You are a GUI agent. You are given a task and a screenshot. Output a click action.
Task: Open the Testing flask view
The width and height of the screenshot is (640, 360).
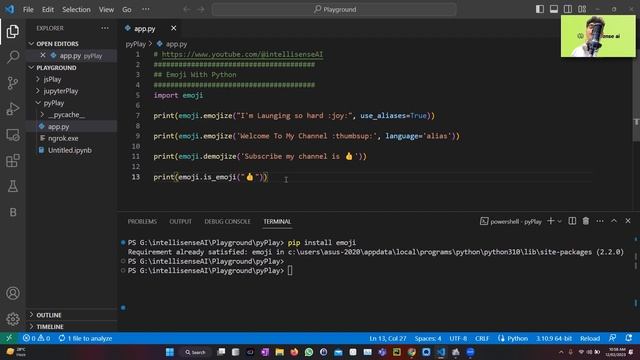tap(13, 186)
